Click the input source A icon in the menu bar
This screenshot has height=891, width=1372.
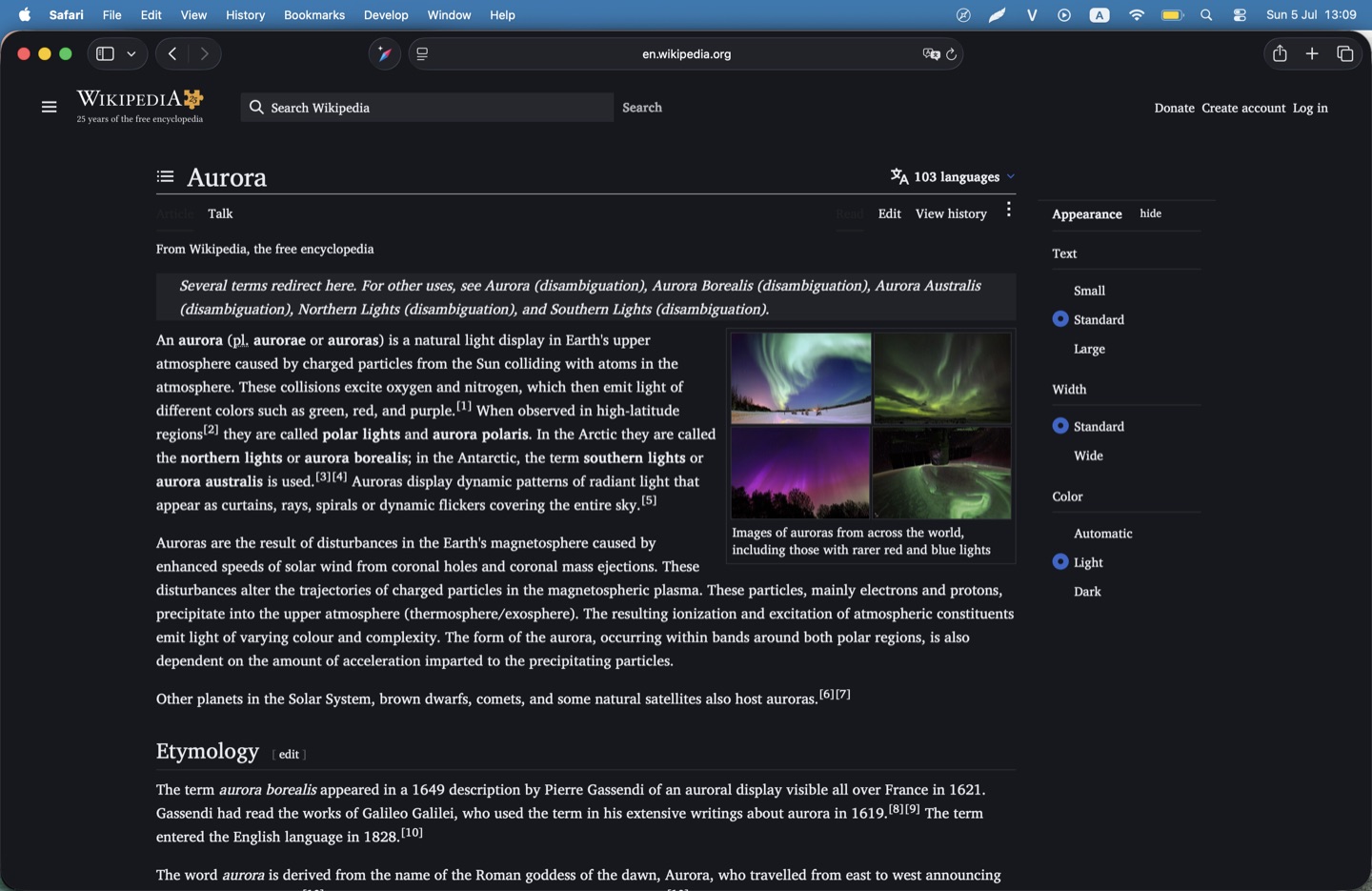coord(1100,15)
